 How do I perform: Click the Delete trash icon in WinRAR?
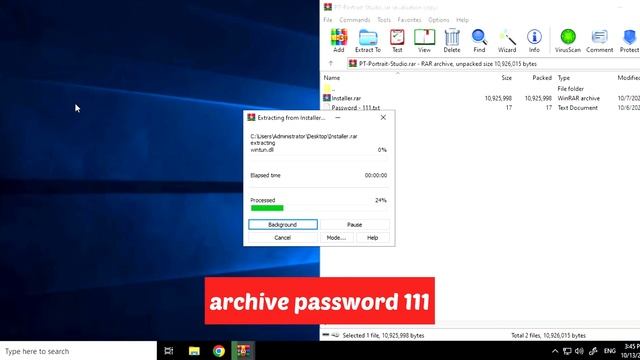point(452,40)
